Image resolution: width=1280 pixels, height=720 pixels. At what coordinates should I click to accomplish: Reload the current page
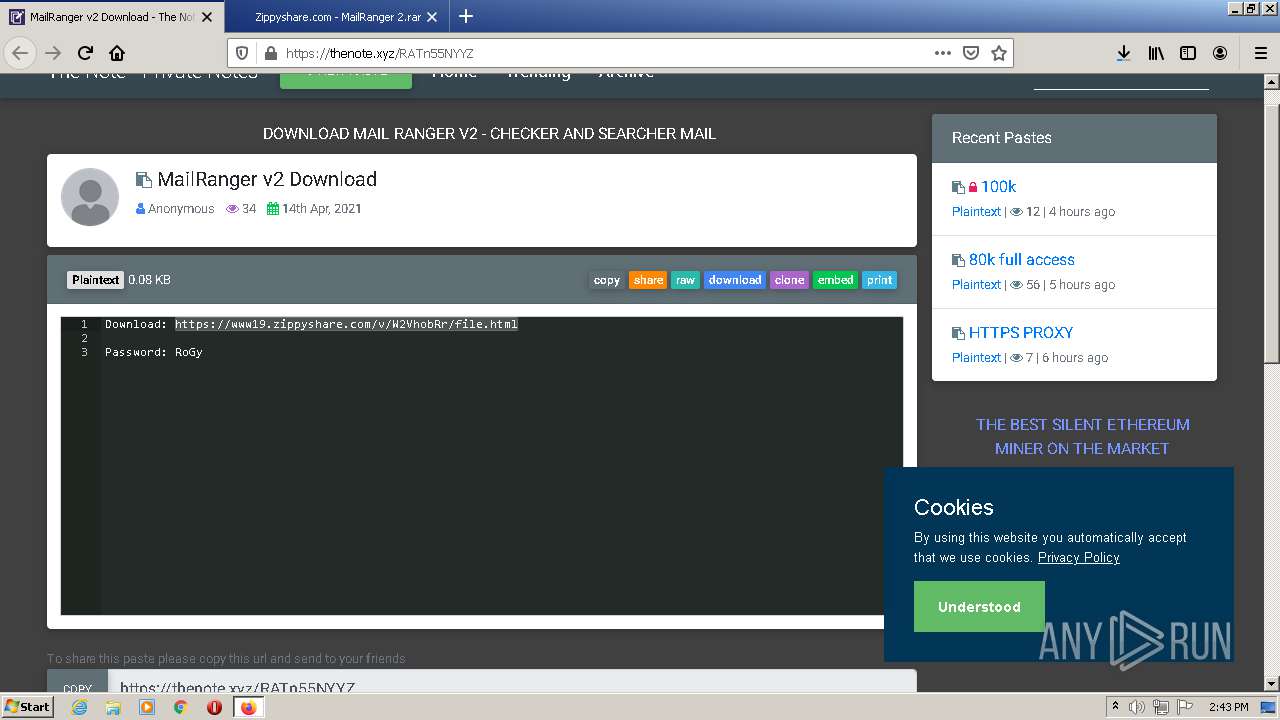[x=85, y=53]
